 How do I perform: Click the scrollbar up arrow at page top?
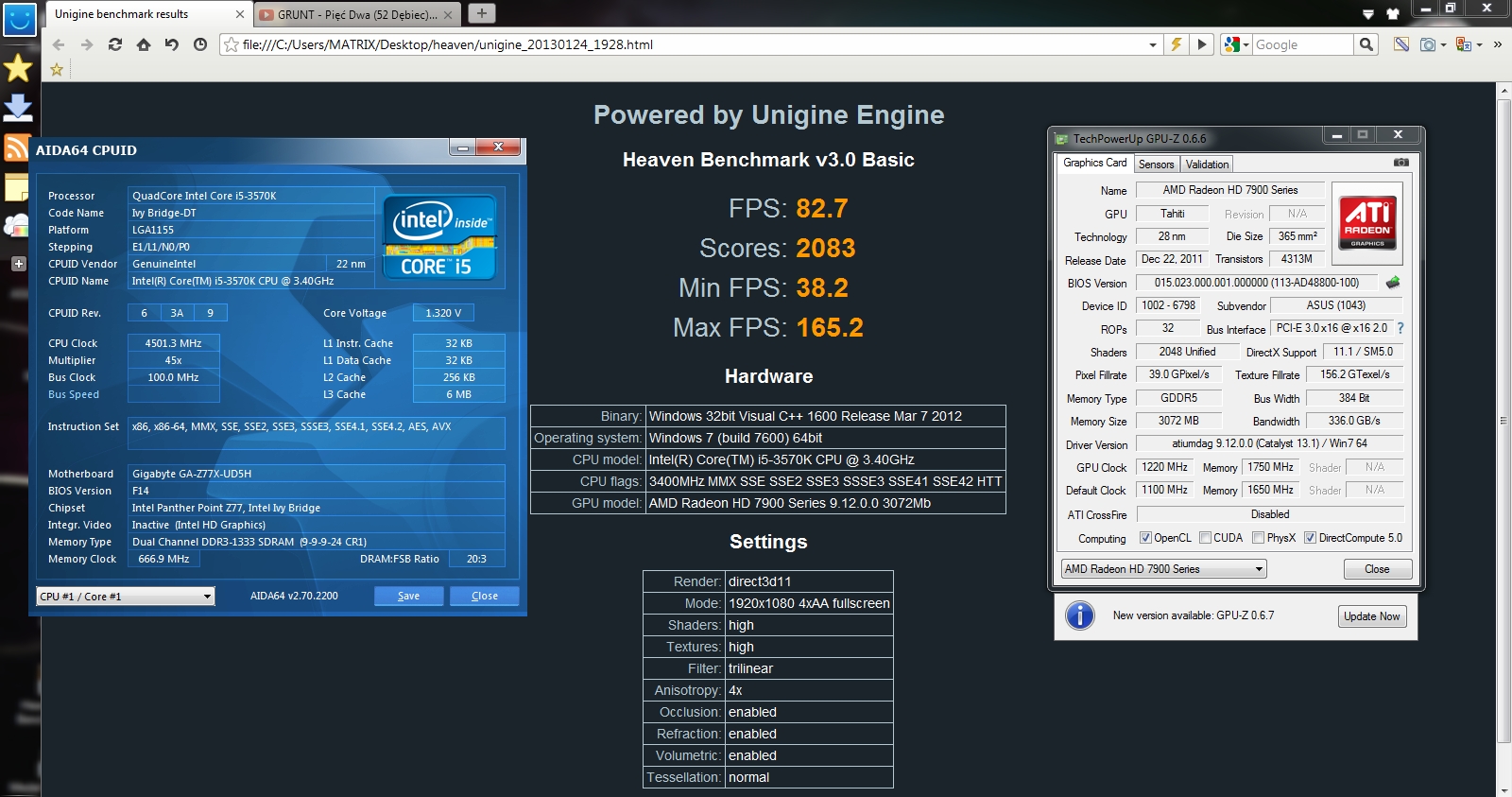coord(1503,90)
